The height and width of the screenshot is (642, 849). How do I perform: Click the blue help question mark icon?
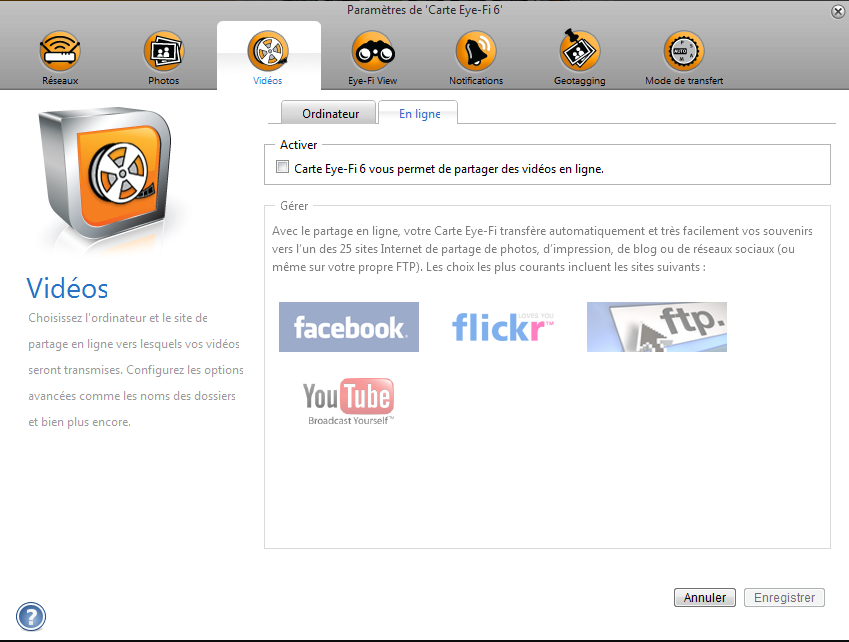click(31, 617)
